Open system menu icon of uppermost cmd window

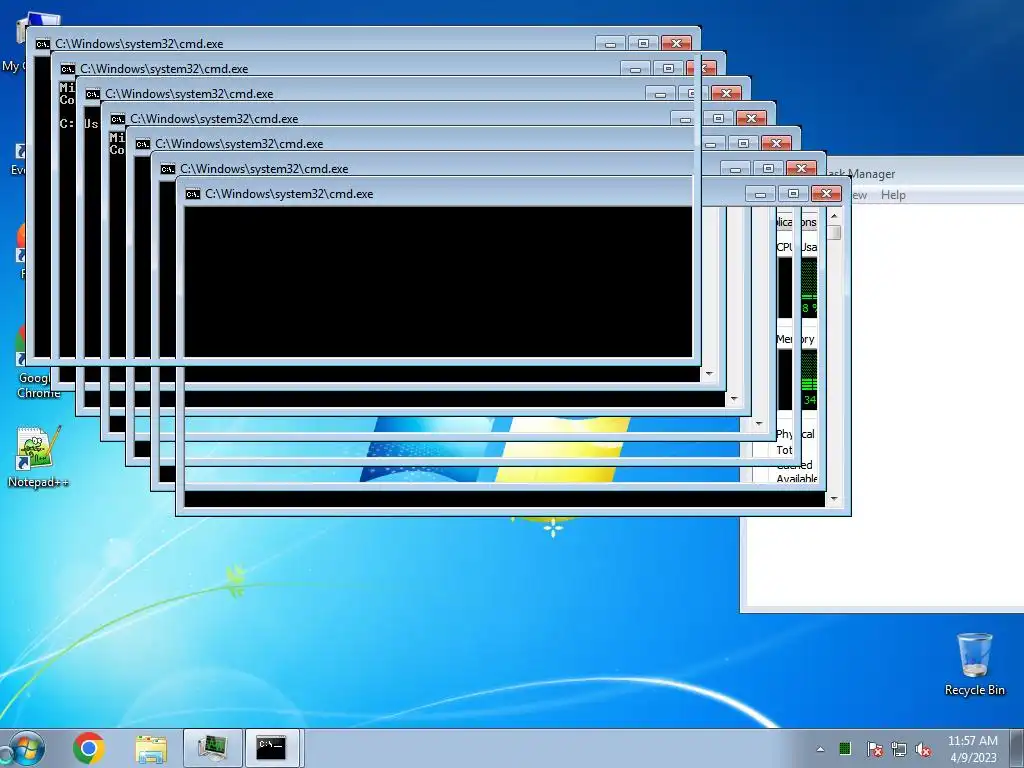point(42,44)
